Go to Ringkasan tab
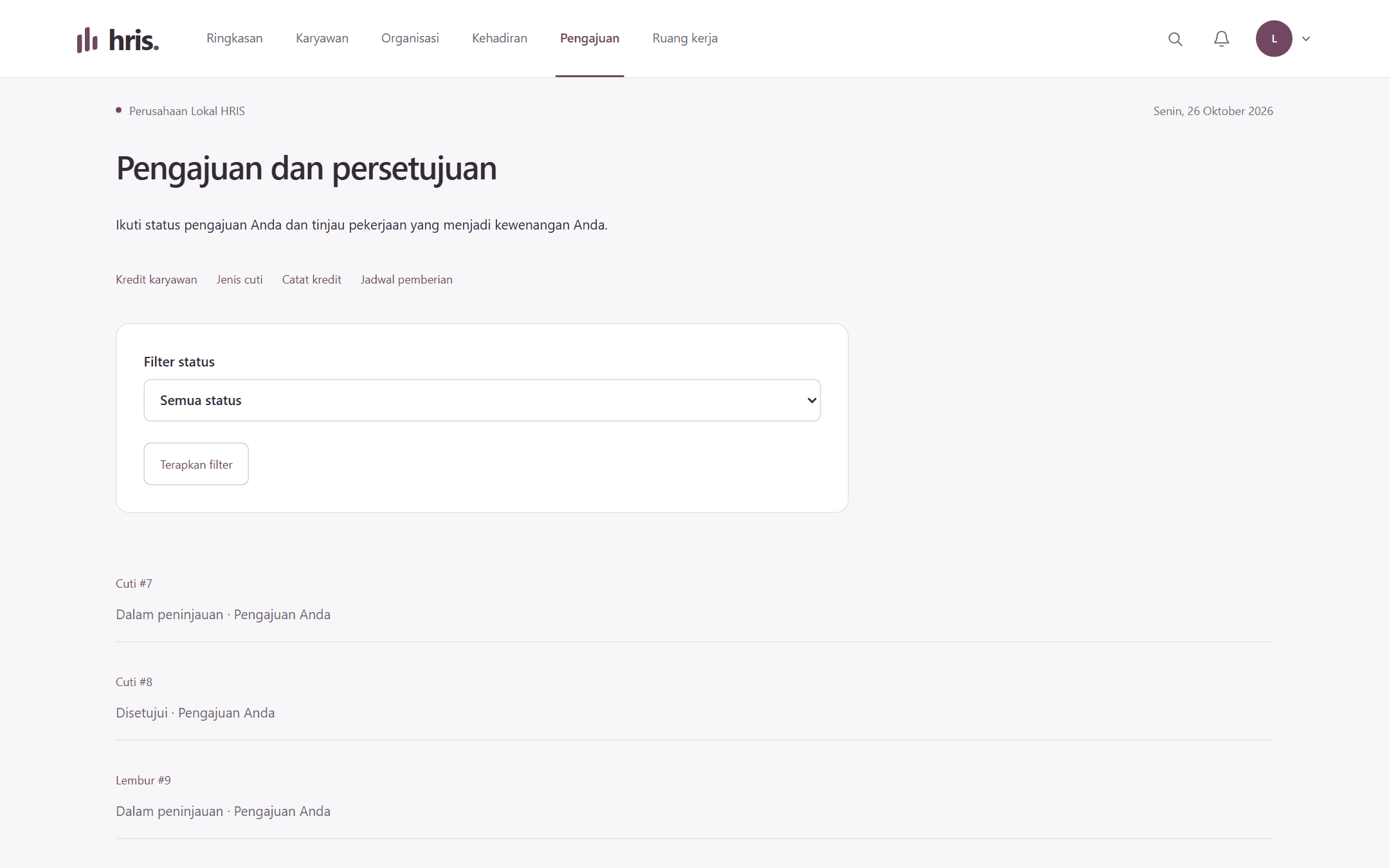 tap(234, 38)
